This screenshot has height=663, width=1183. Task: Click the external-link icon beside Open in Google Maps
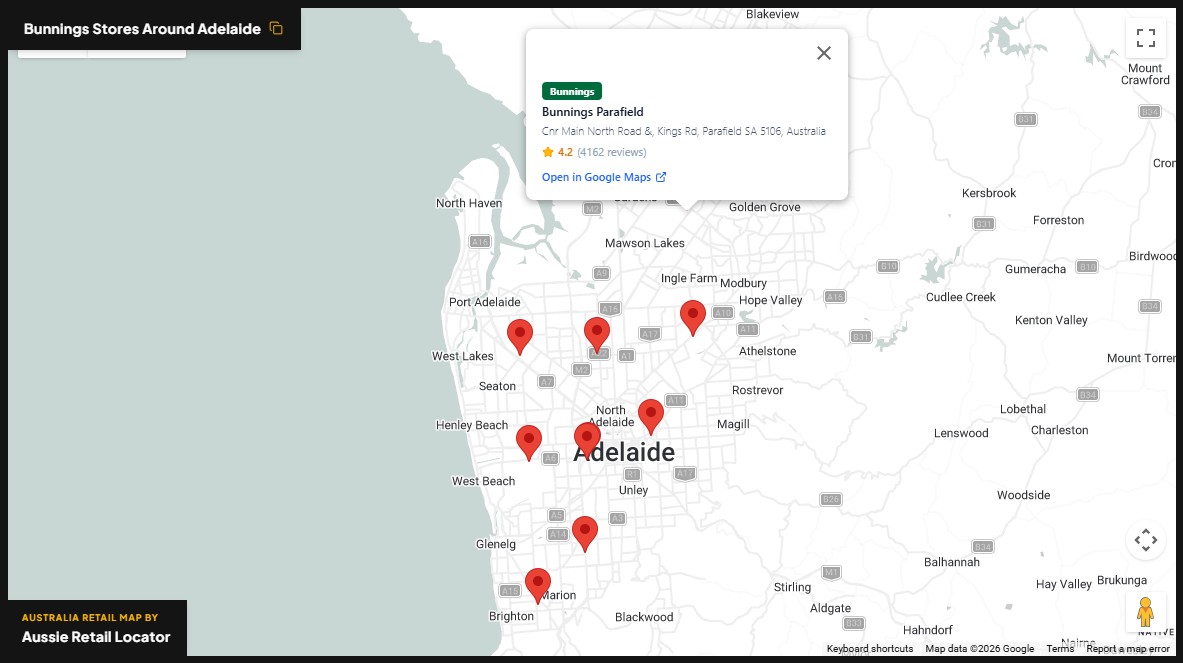(x=661, y=177)
